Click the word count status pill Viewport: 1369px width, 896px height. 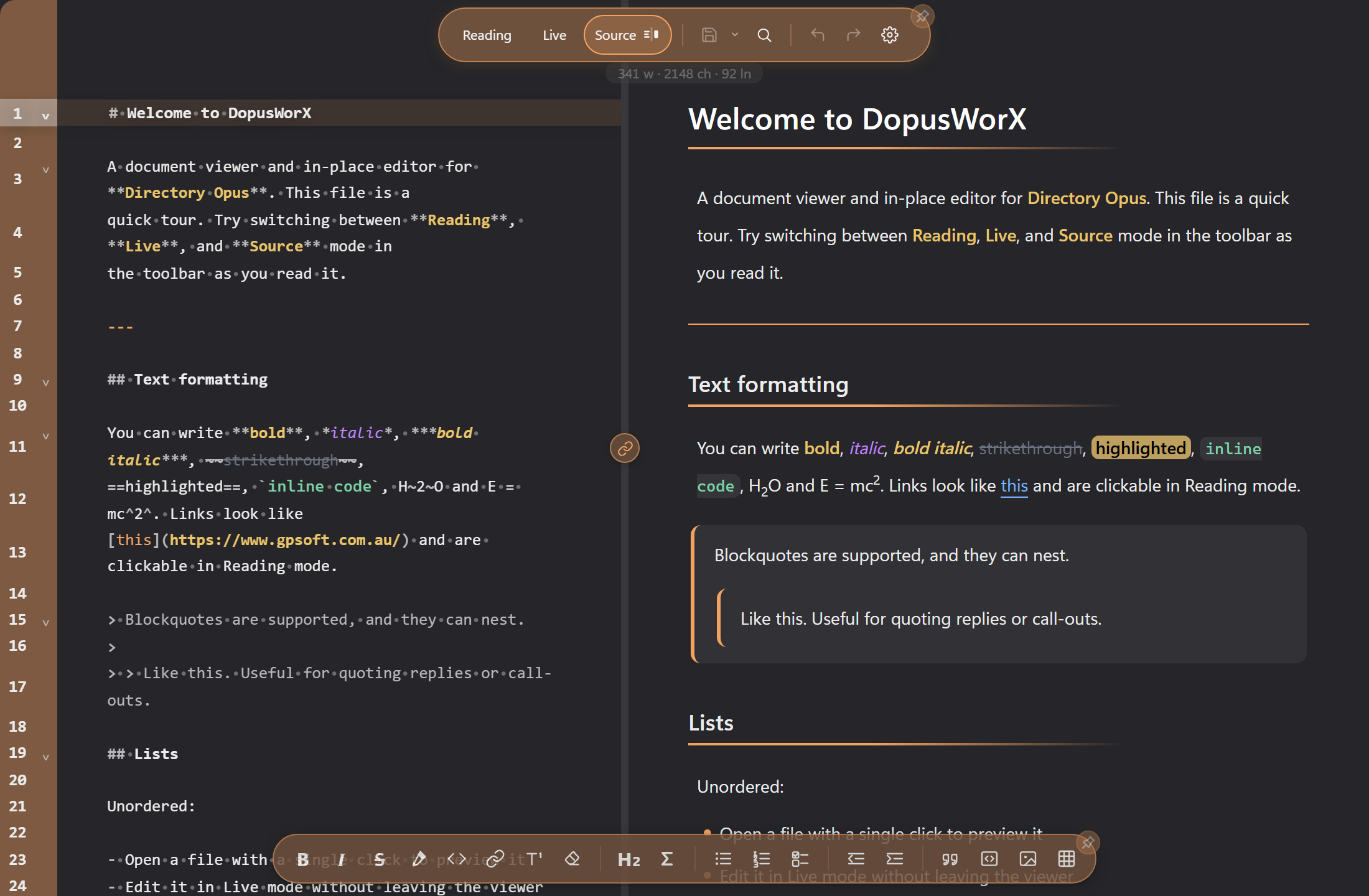click(684, 73)
